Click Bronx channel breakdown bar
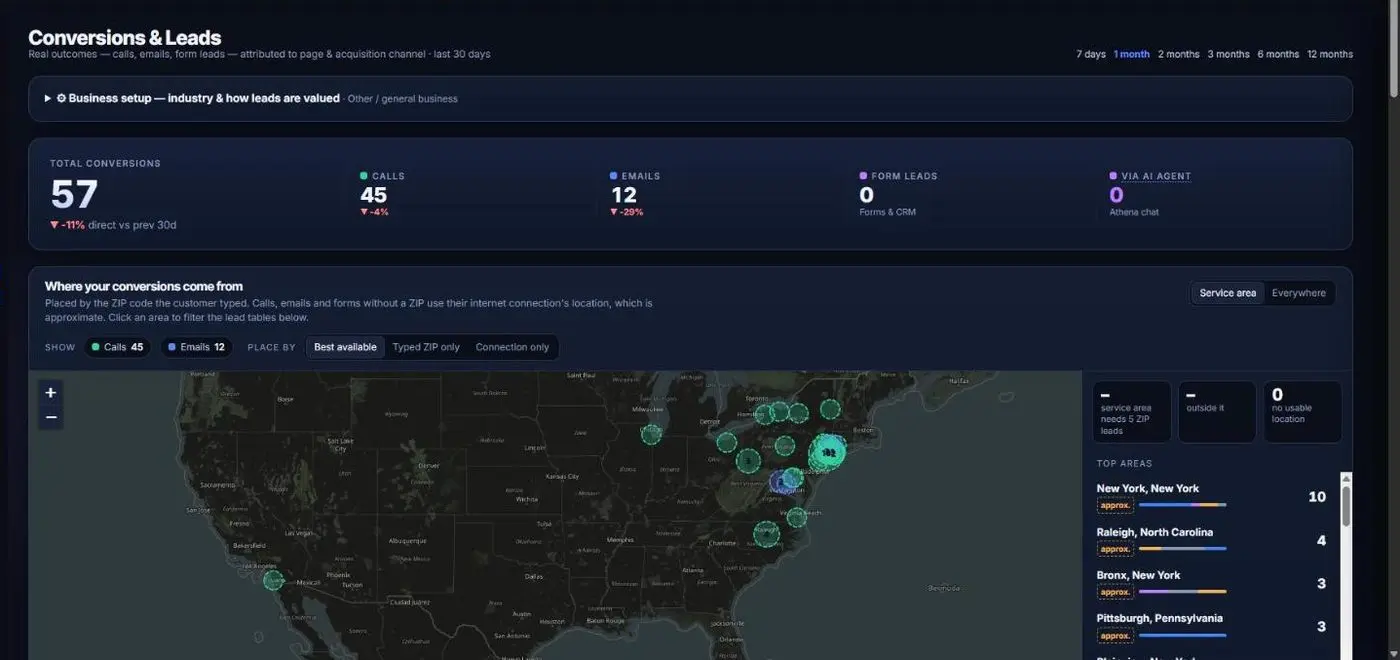1400x660 pixels. tap(1182, 592)
